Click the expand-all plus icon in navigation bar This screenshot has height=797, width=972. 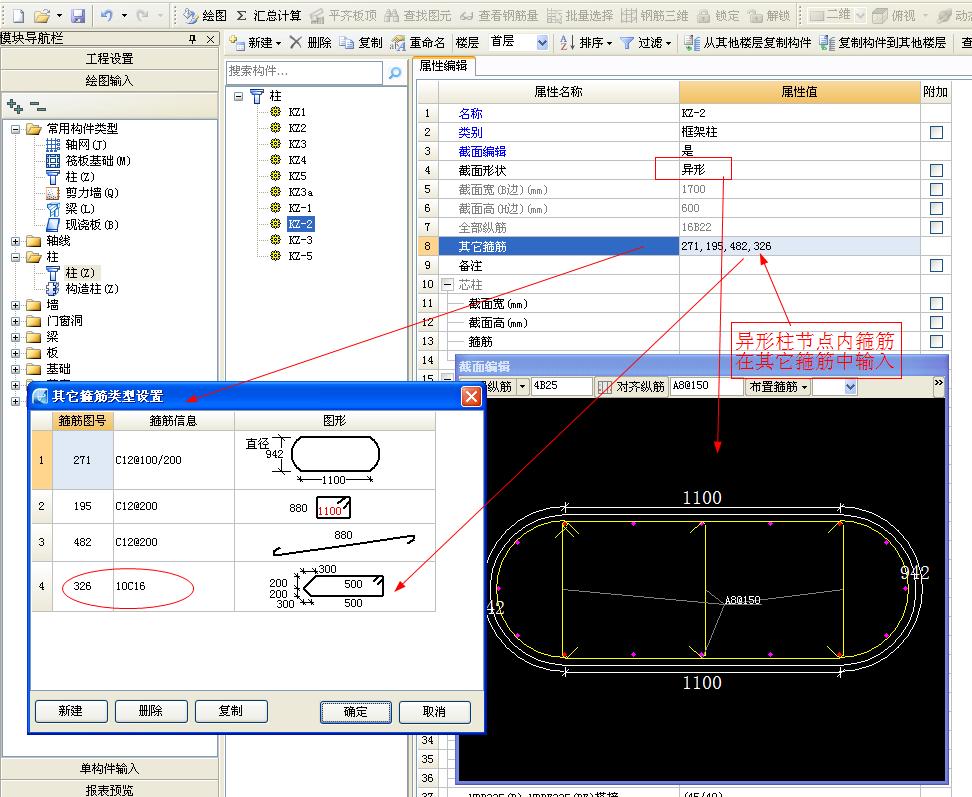tap(14, 105)
